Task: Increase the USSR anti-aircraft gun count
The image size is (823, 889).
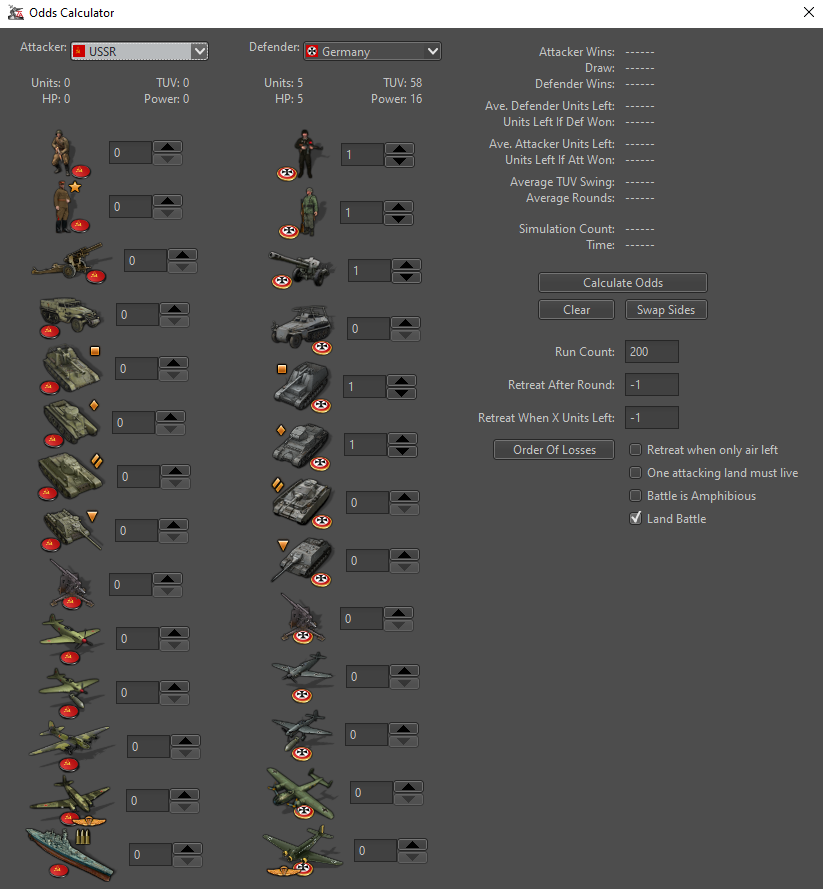Action: 167,579
